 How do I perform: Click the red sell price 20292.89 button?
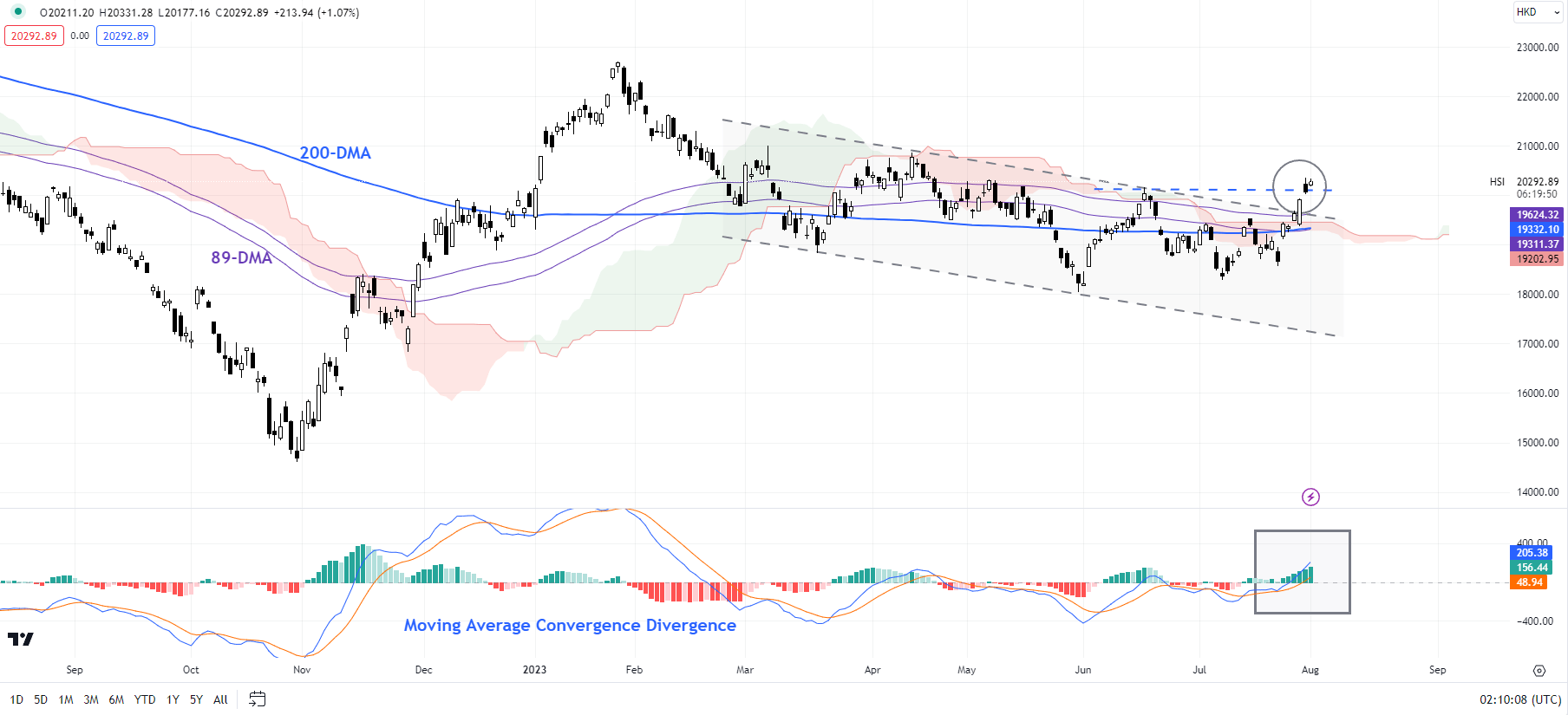click(x=34, y=36)
